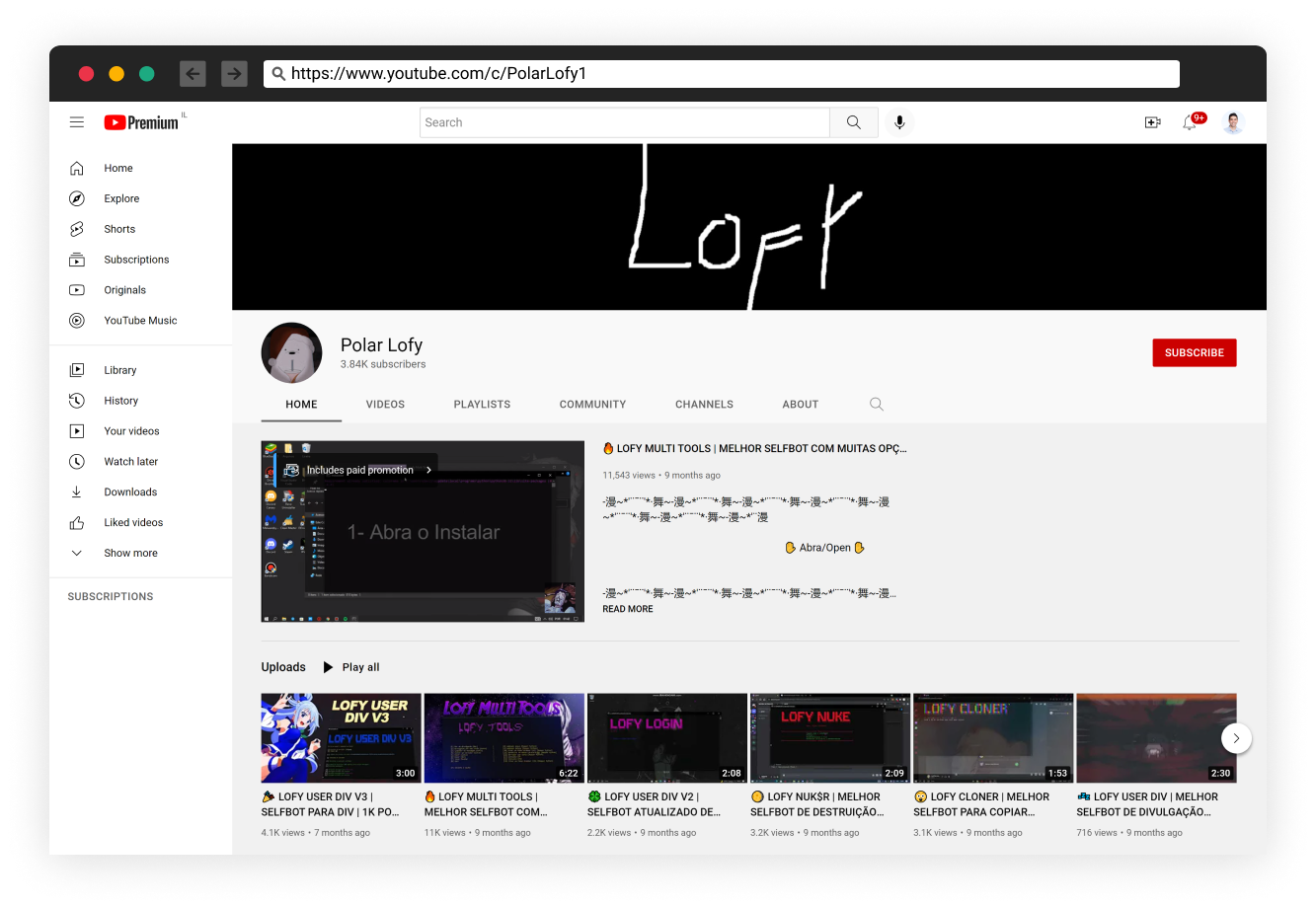
Task: Click the Lofy channel banner image
Action: click(x=749, y=227)
